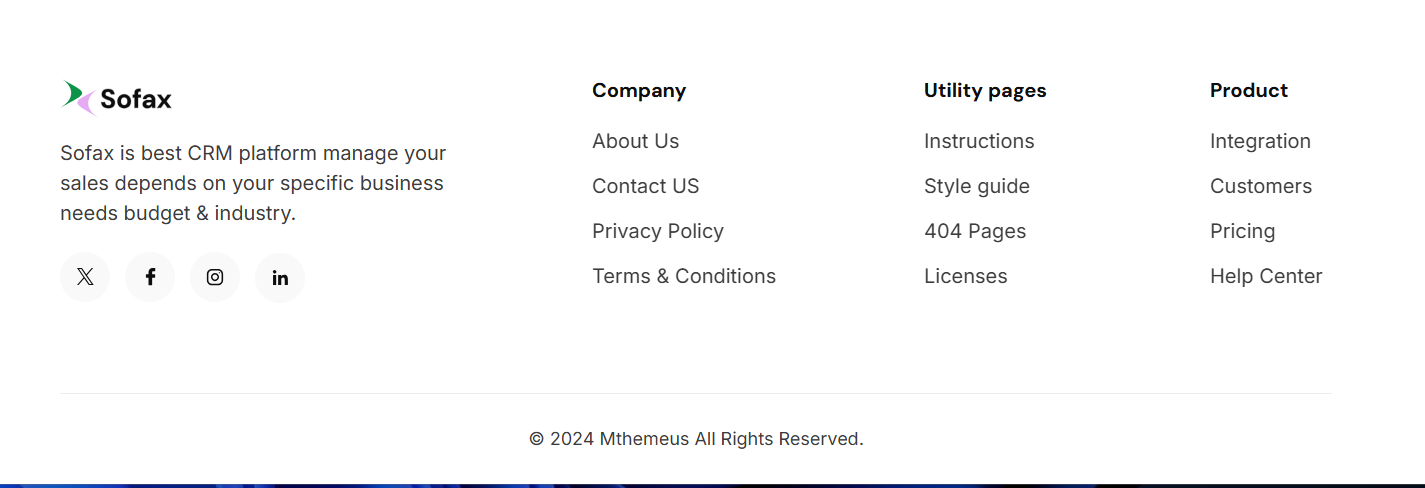Image resolution: width=1425 pixels, height=488 pixels.
Task: Open the Style guide link
Action: coord(976,186)
